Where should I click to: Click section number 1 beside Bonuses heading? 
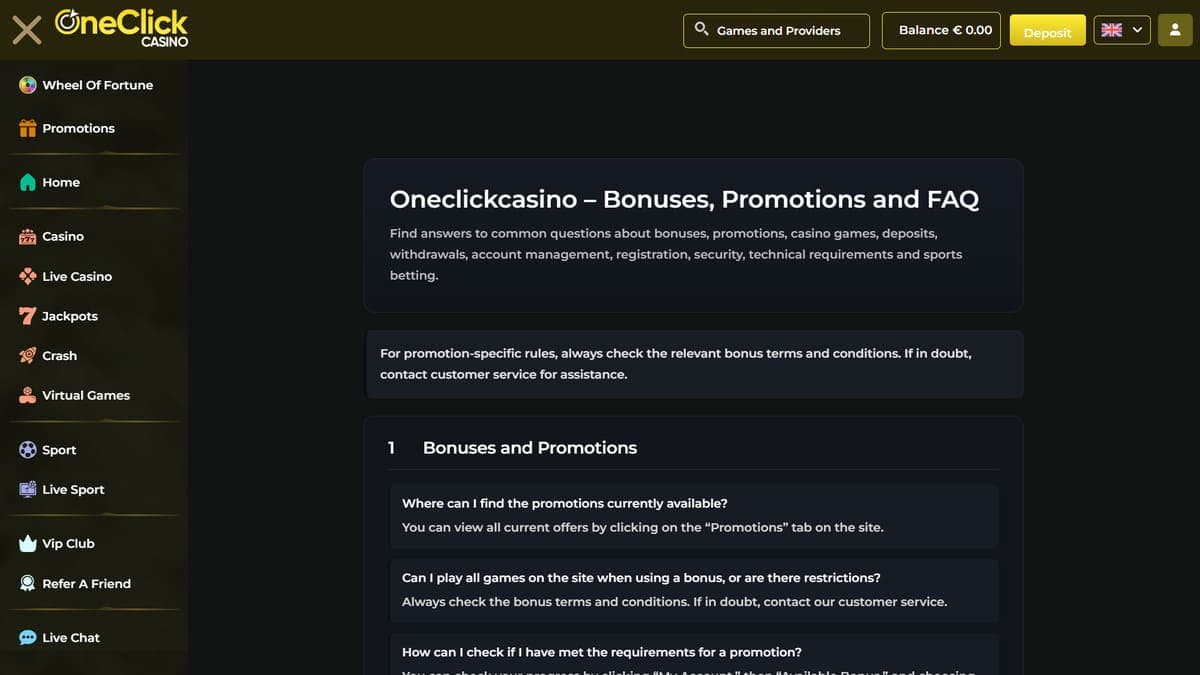391,448
